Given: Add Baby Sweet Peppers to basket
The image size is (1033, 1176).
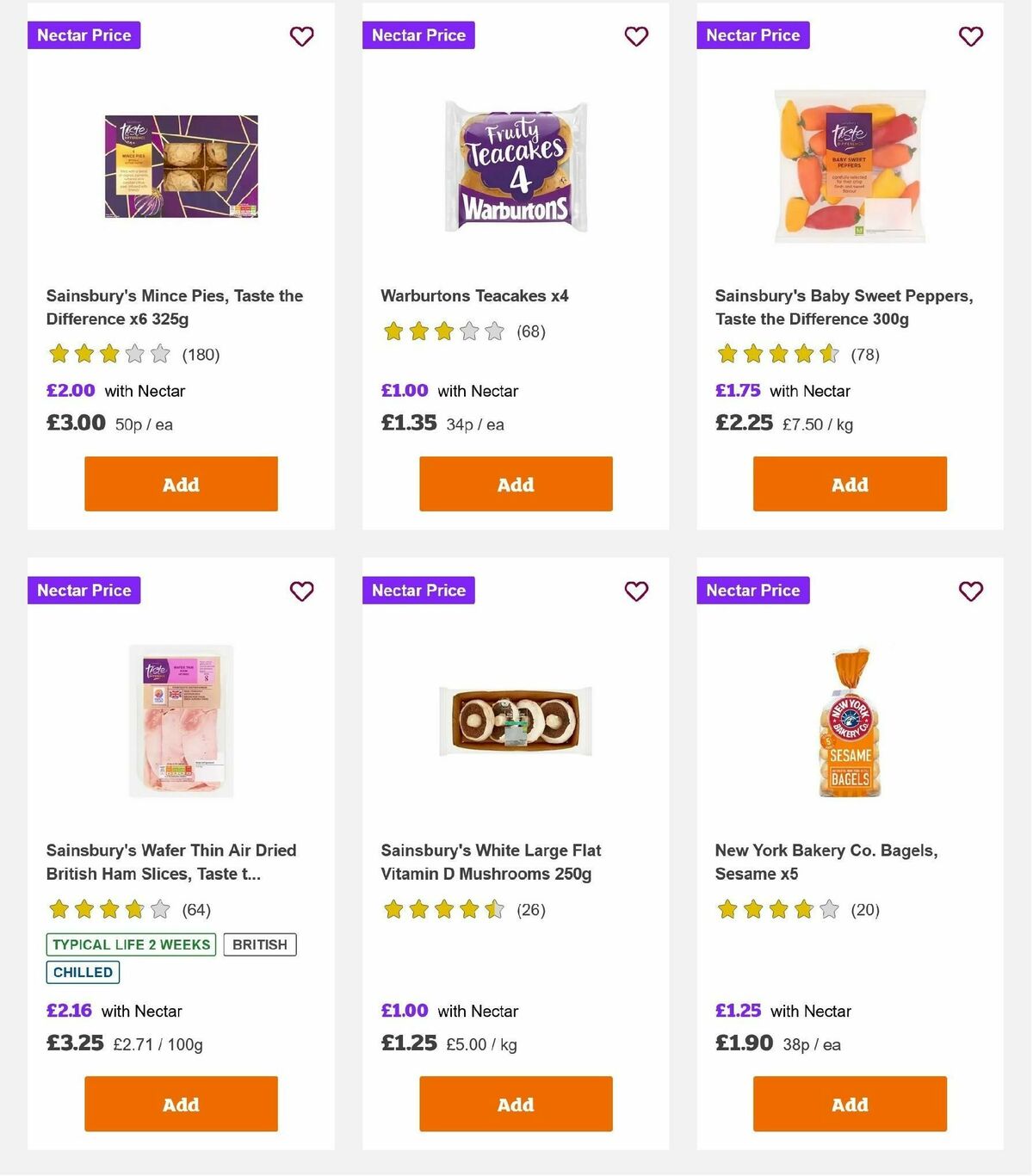Looking at the screenshot, I should 849,484.
